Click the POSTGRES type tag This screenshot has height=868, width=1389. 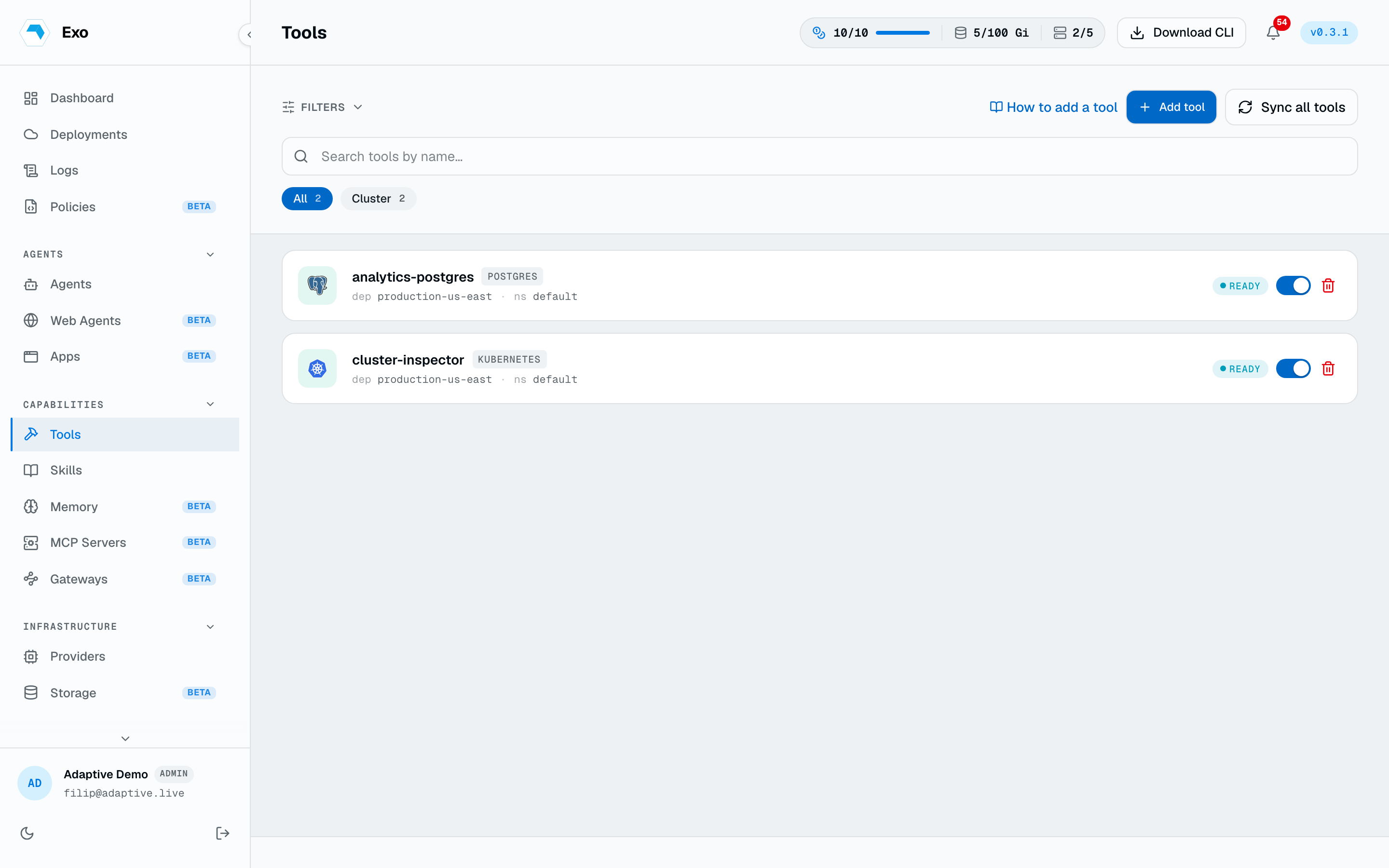512,277
